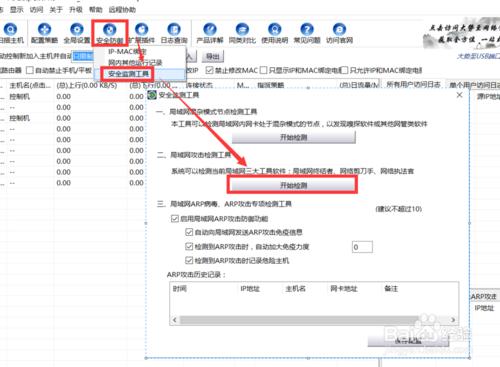Image resolution: width=500 pixels, height=367 pixels.
Task: Click the 导出 export button
Action: [213, 56]
